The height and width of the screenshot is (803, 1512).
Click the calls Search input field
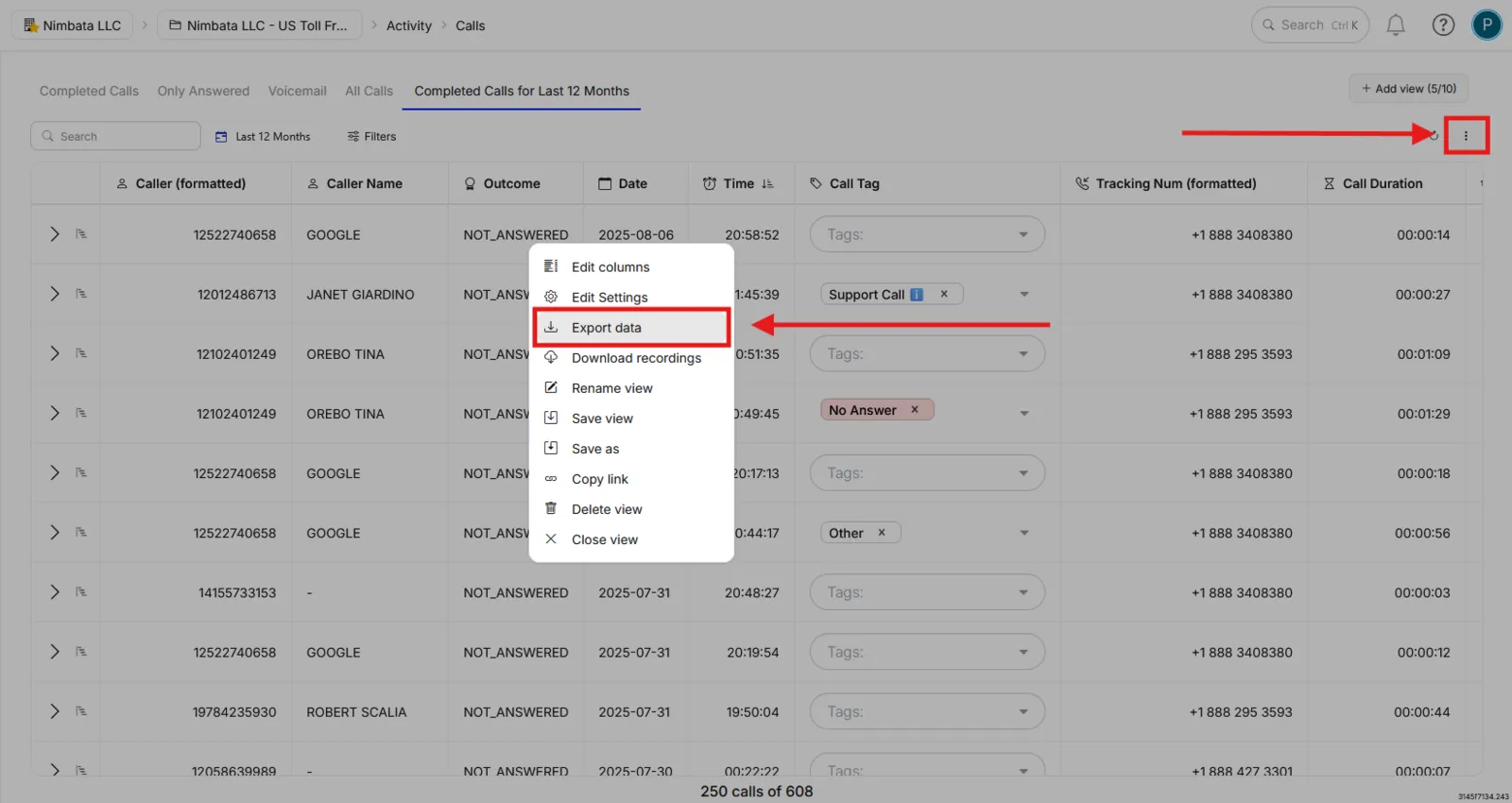coord(115,136)
